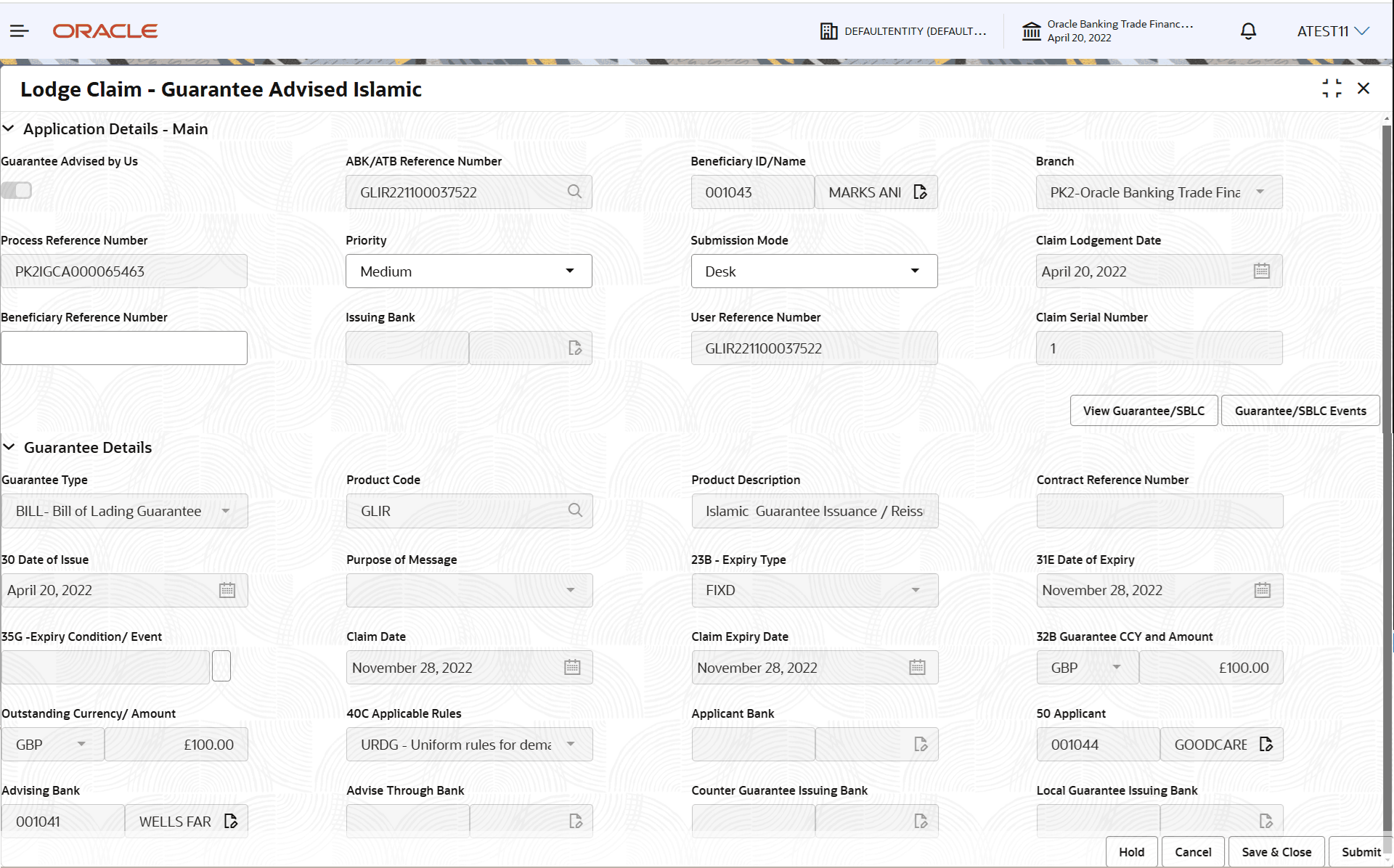Image resolution: width=1394 pixels, height=868 pixels.
Task: Open applicant details for GOODCARE
Action: point(1267,744)
